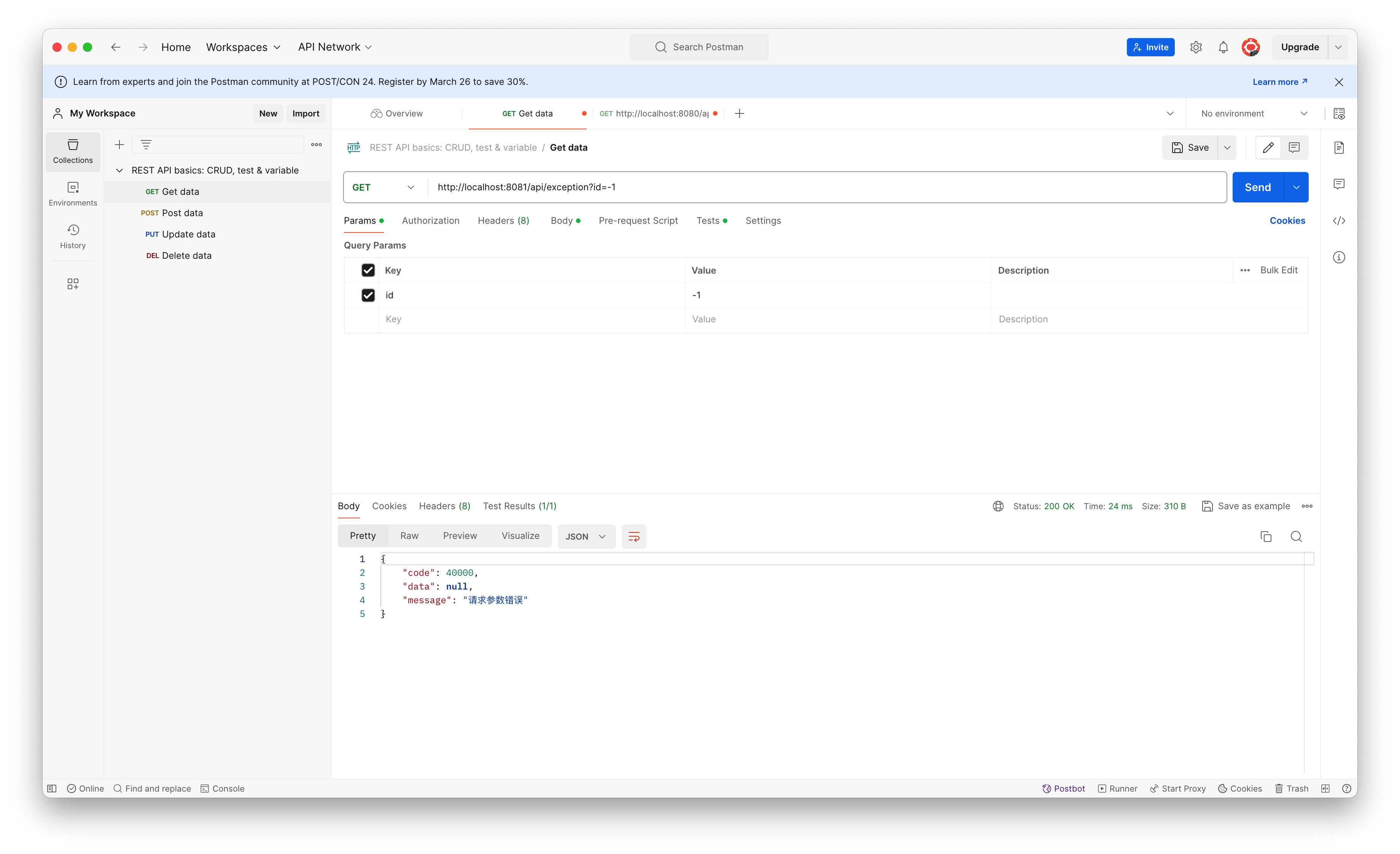Collapse the REST API basics collection
The image size is (1400, 854).
tap(119, 170)
